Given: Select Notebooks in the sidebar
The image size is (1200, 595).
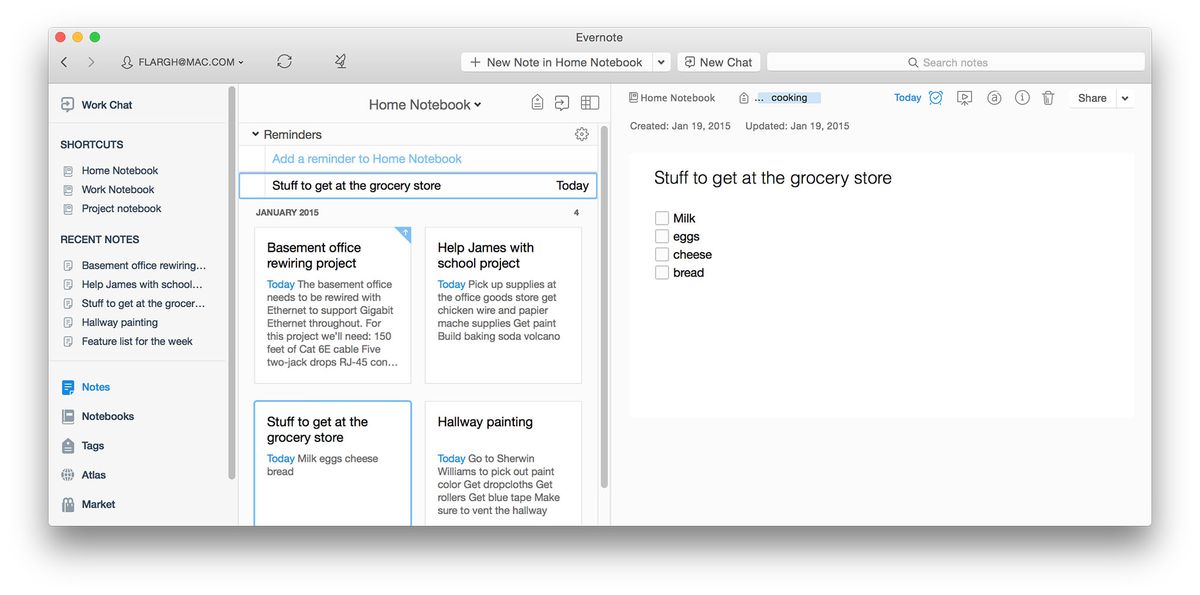Looking at the screenshot, I should [107, 416].
